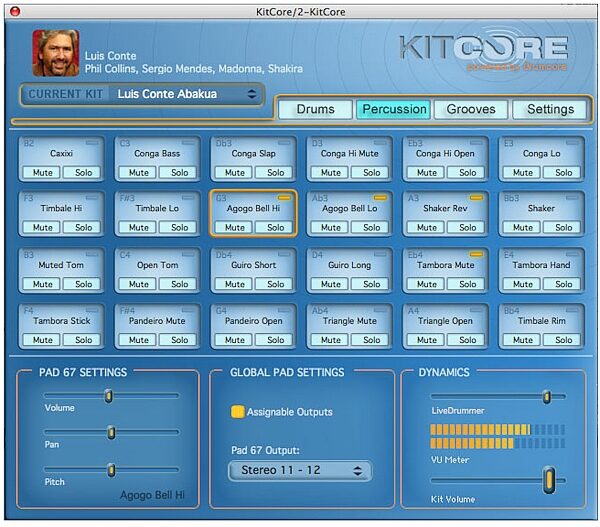The height and width of the screenshot is (527, 600).
Task: Mute the Pandeiro Open pad
Action: pos(234,340)
